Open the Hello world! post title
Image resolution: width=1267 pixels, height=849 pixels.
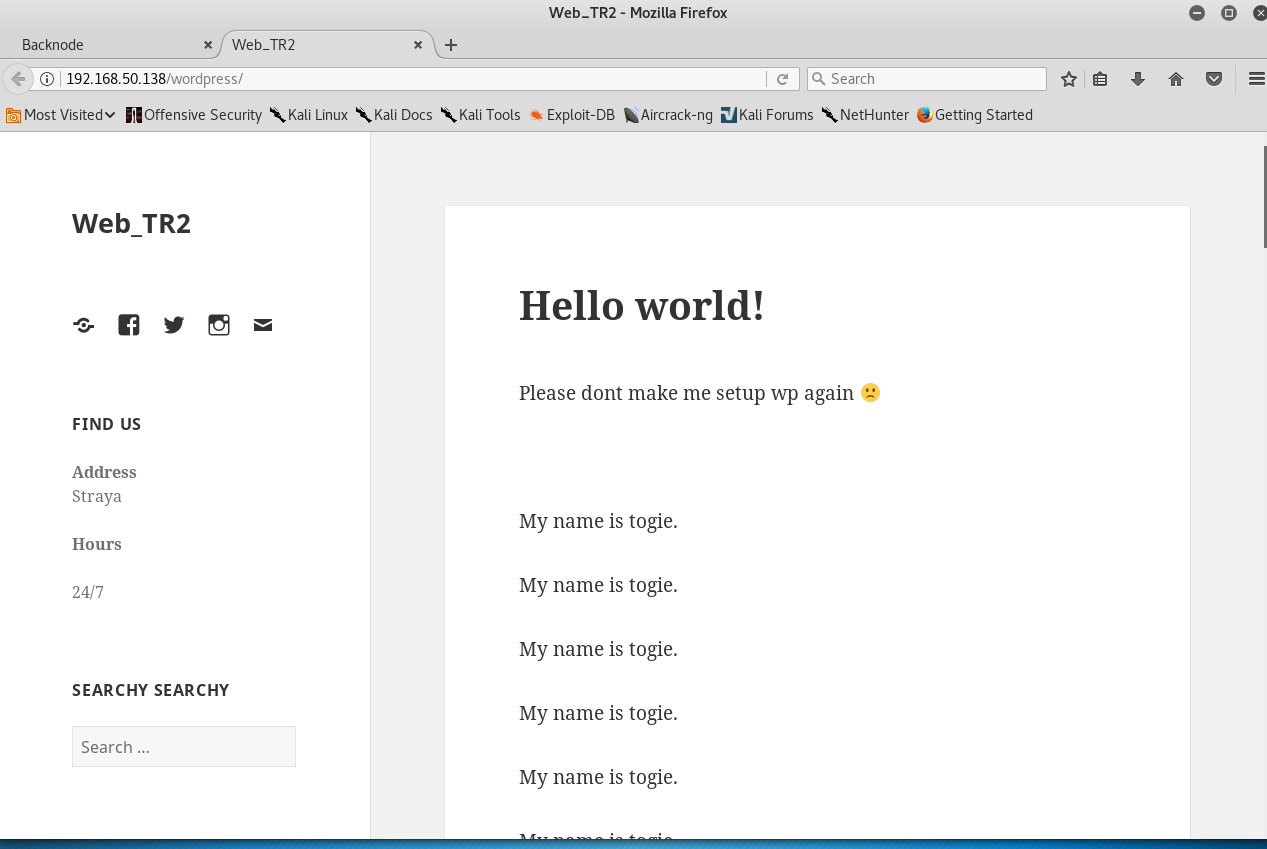[642, 305]
